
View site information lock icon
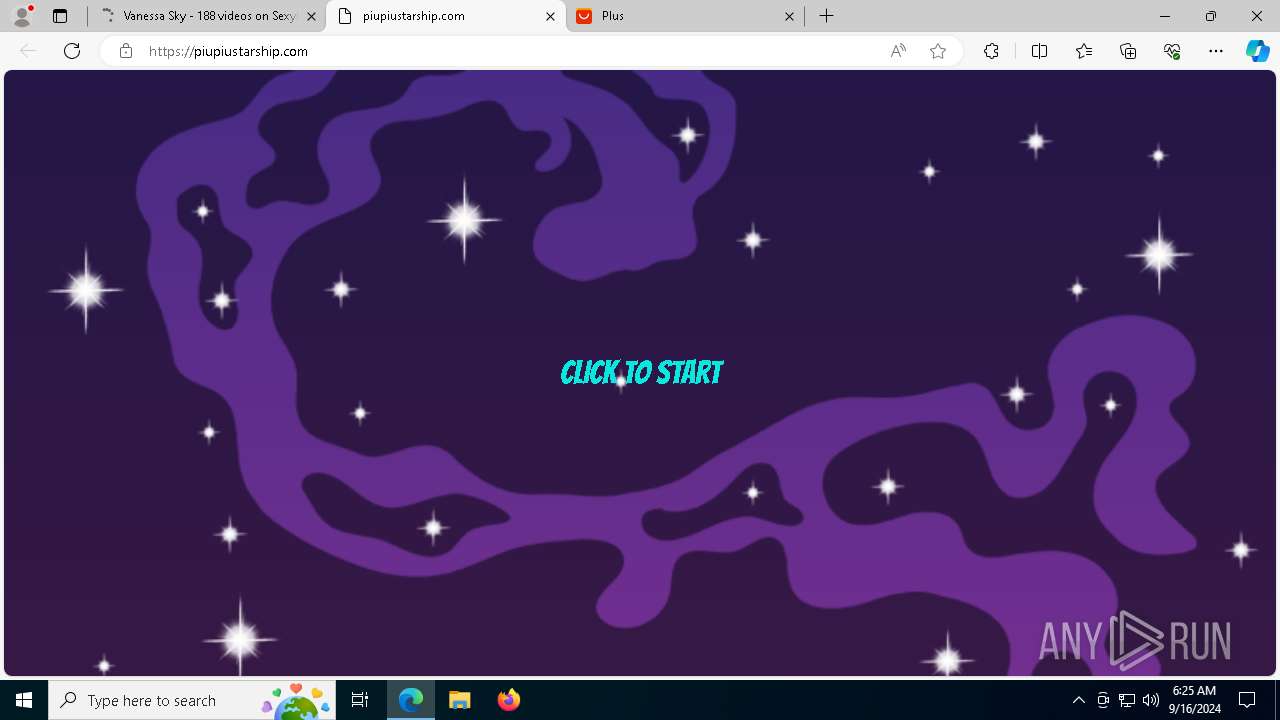point(125,51)
